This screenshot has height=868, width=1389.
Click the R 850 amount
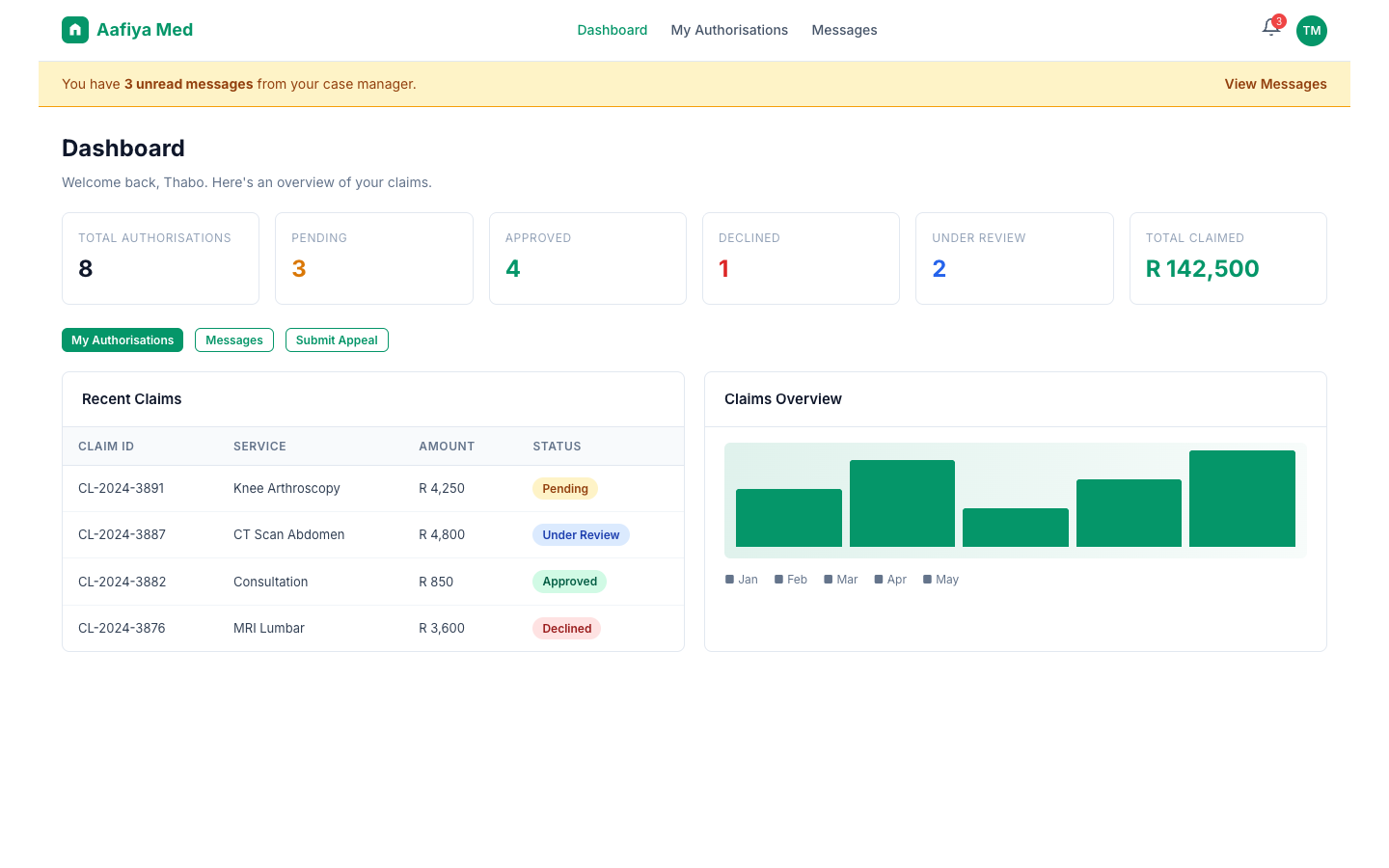(436, 582)
